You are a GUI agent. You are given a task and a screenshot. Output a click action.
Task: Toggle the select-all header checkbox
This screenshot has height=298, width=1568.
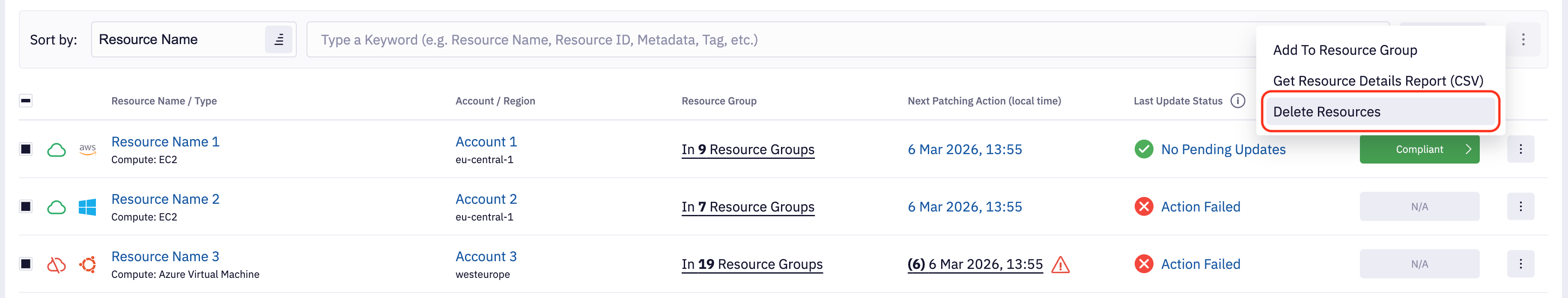click(26, 101)
